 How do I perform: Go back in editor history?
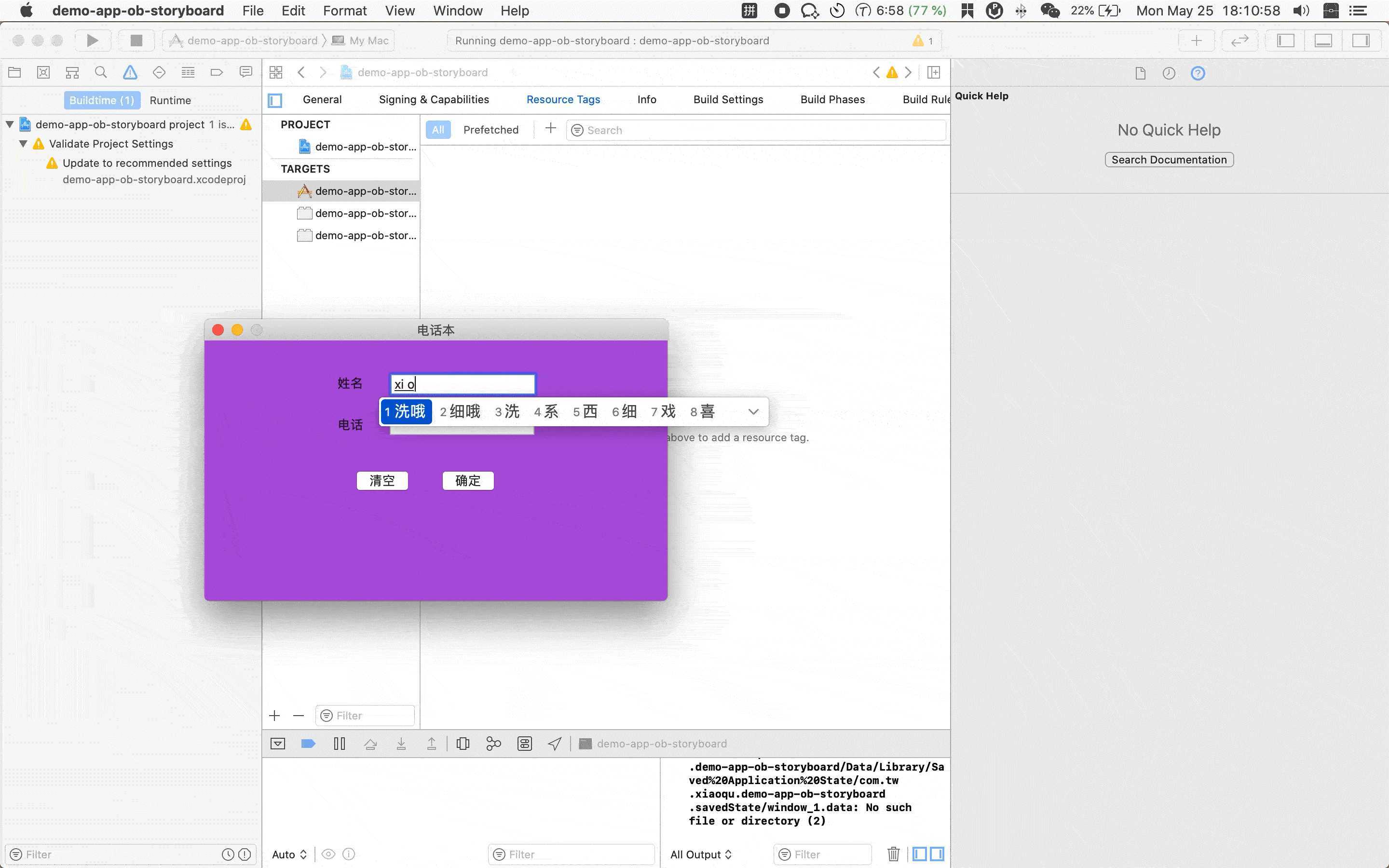tap(301, 72)
